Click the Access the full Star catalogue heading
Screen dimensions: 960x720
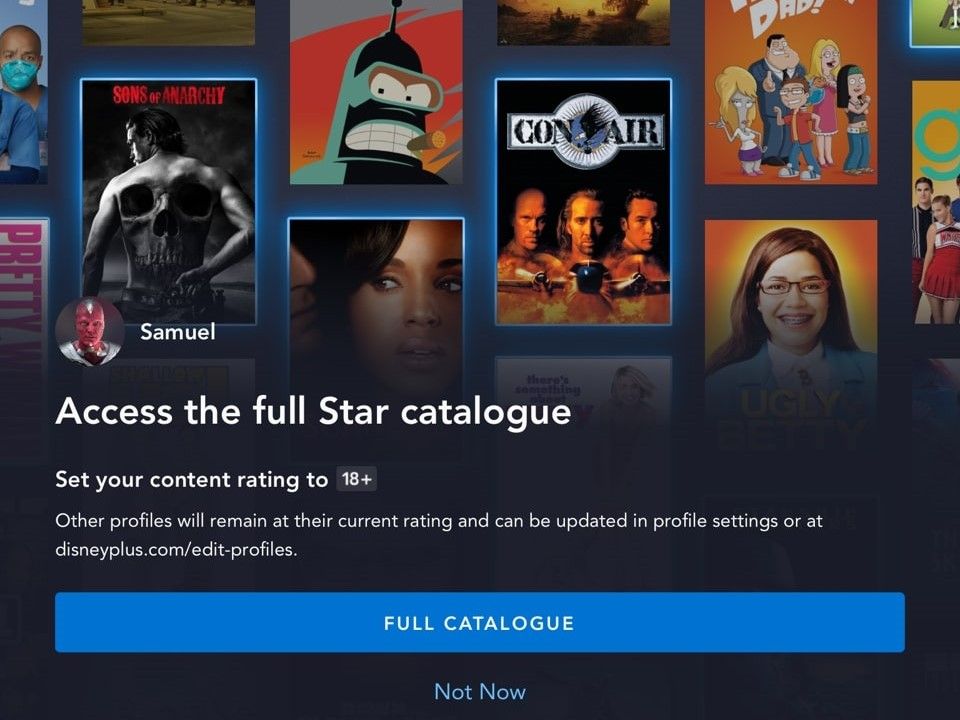[x=313, y=411]
